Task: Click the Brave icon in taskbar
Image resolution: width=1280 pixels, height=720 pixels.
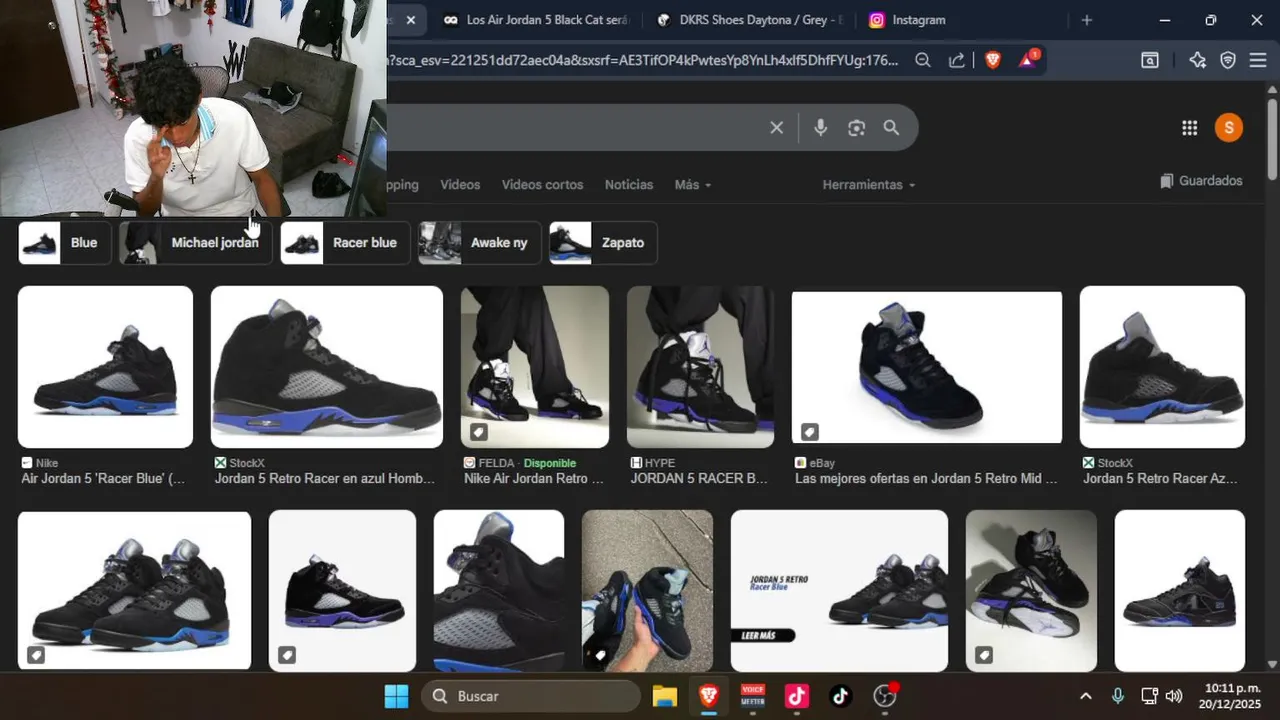Action: coord(709,696)
